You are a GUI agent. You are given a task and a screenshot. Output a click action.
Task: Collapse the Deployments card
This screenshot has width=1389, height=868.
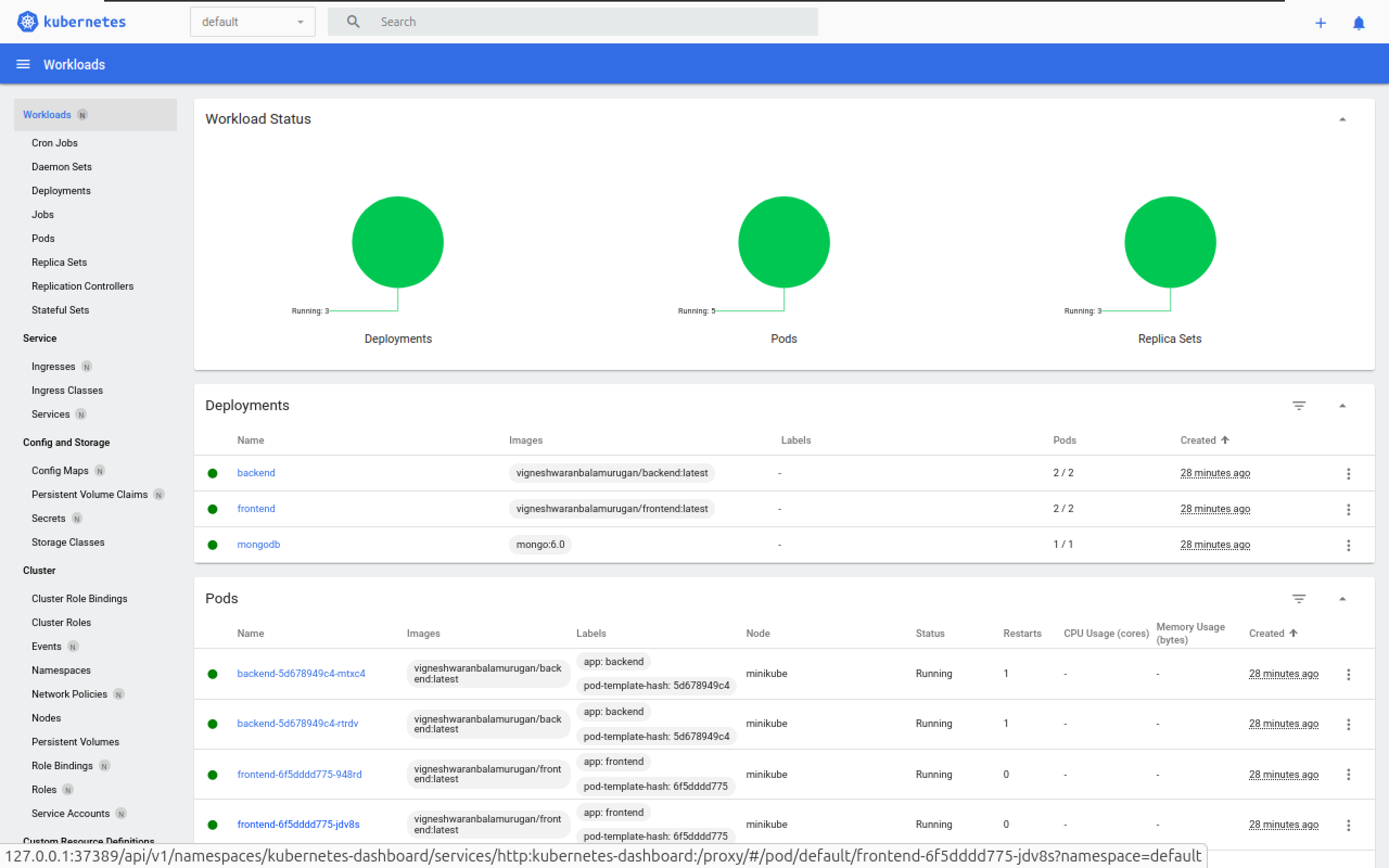point(1342,406)
